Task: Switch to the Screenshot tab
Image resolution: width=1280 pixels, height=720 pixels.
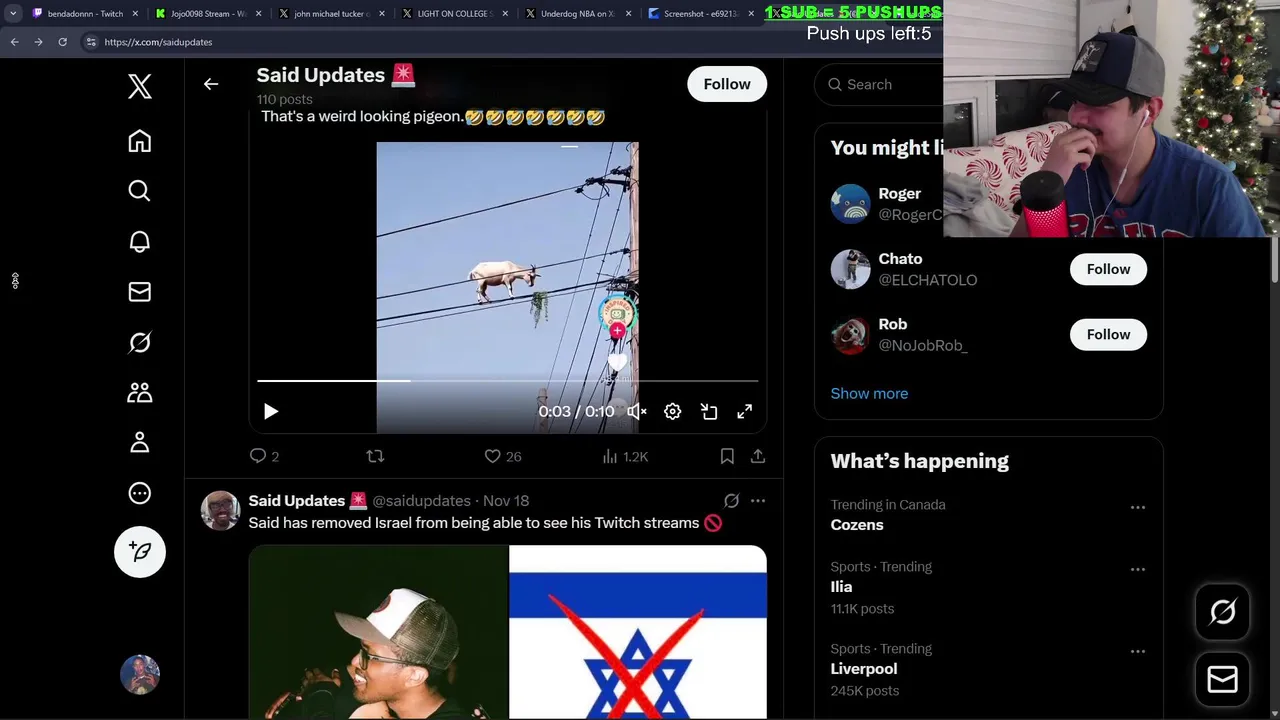Action: (x=701, y=14)
